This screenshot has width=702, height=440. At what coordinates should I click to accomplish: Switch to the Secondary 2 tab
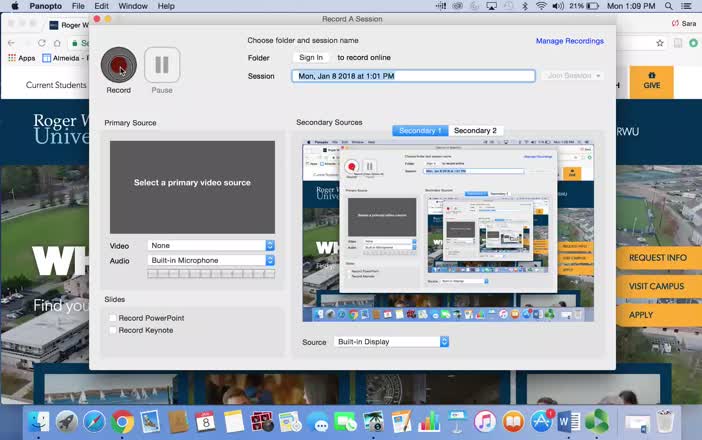(475, 131)
